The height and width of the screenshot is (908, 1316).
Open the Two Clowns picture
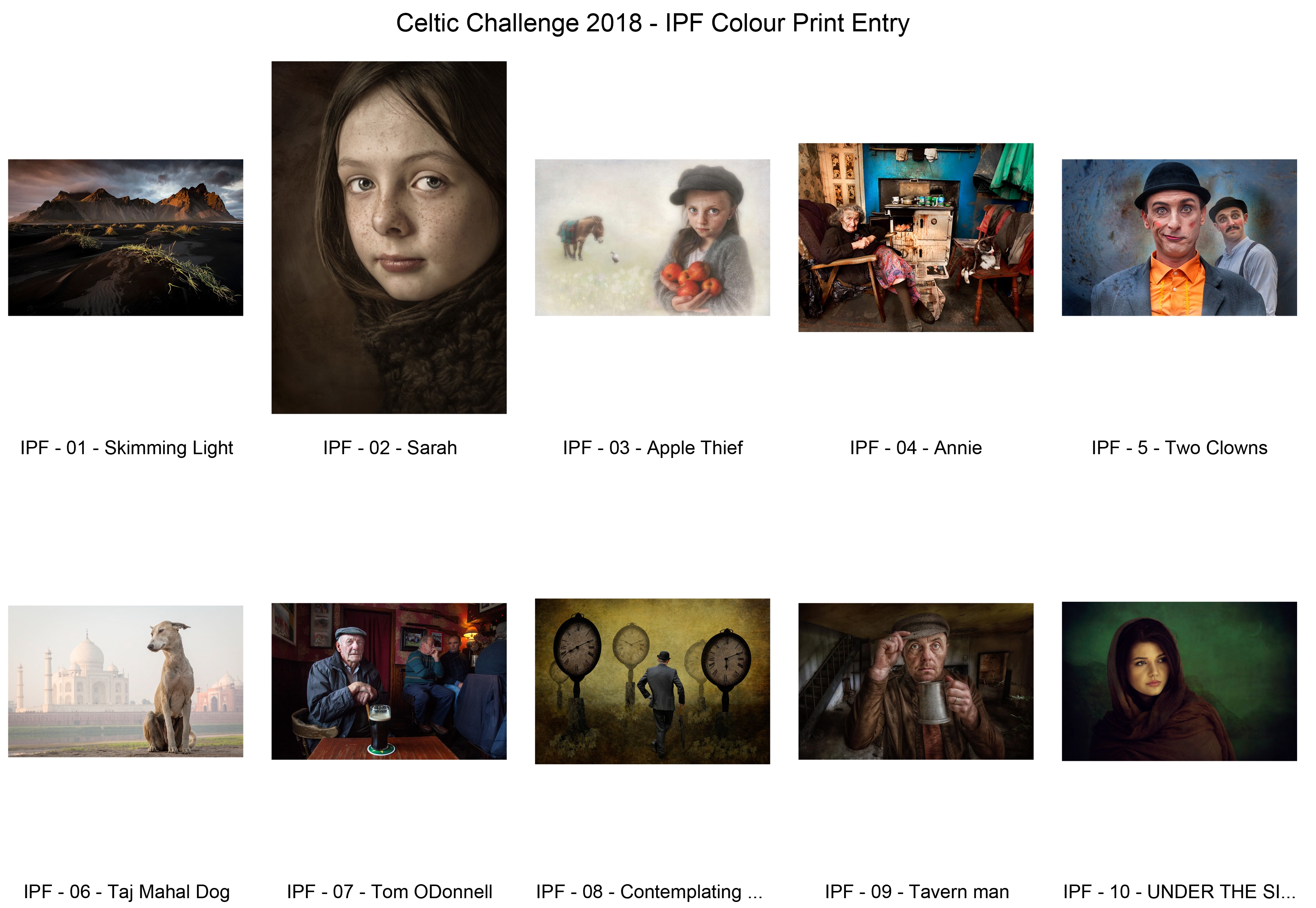coord(1179,238)
